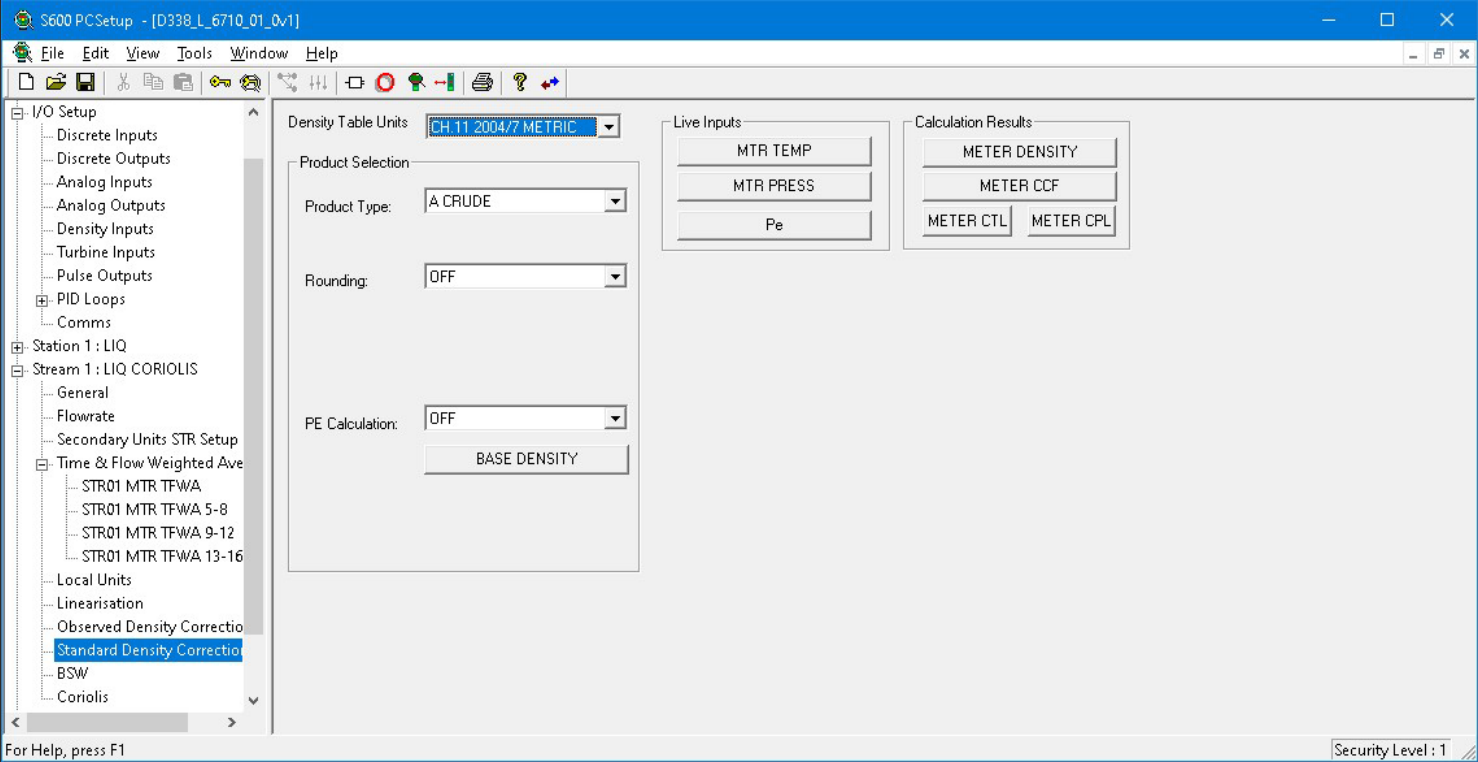The image size is (1478, 762).
Task: Click the document icon beside File menu
Action: click(x=22, y=53)
